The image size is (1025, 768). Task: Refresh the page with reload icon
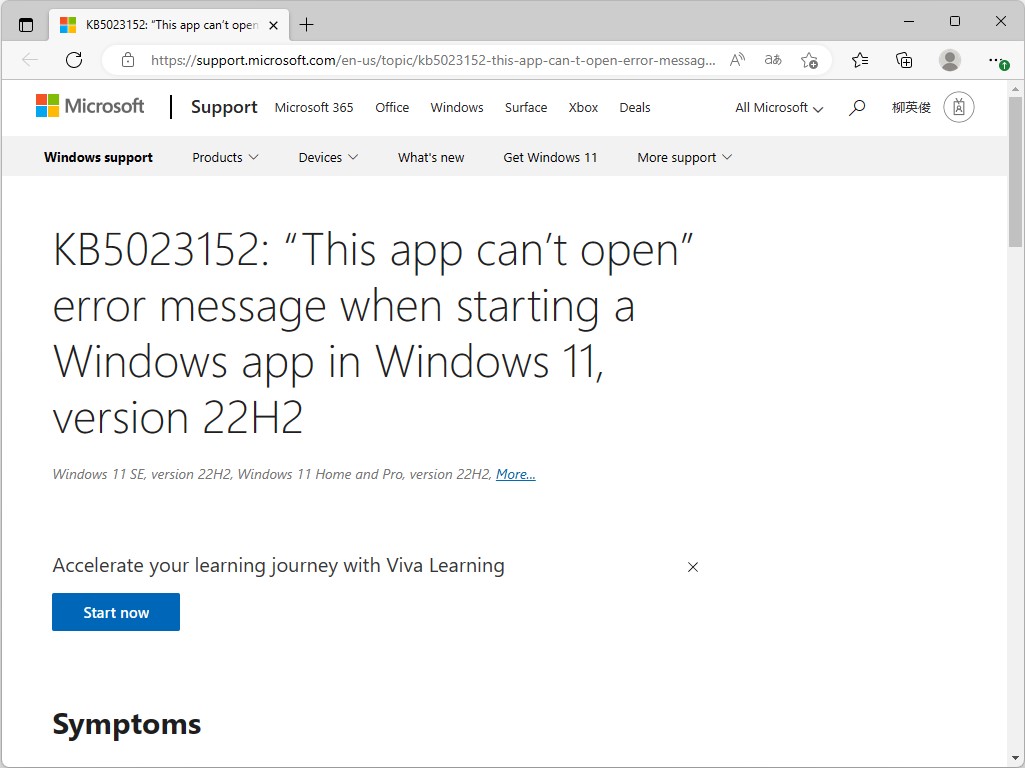pos(74,60)
